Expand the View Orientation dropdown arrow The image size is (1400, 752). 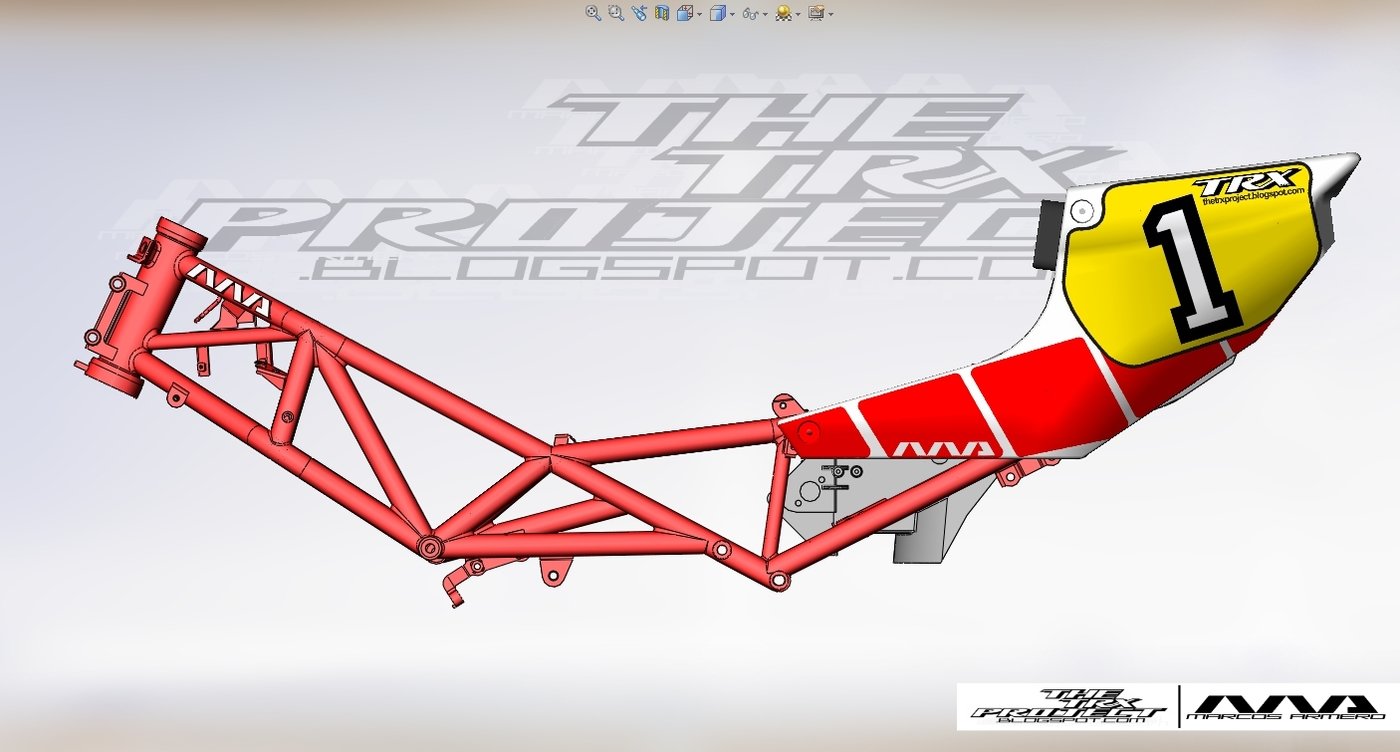[x=698, y=13]
